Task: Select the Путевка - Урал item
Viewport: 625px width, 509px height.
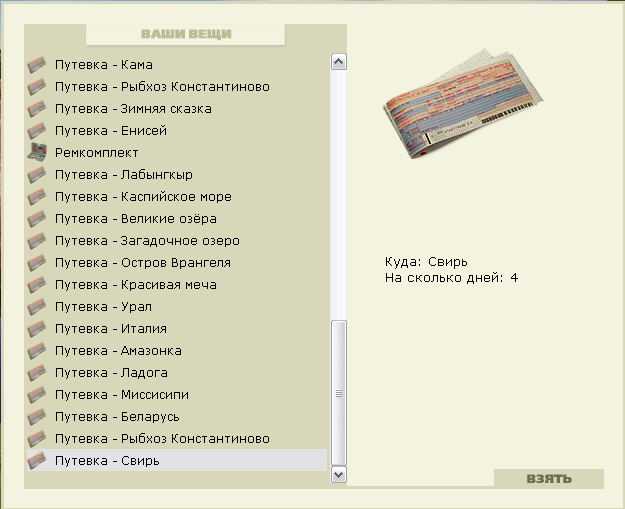Action: click(x=177, y=307)
